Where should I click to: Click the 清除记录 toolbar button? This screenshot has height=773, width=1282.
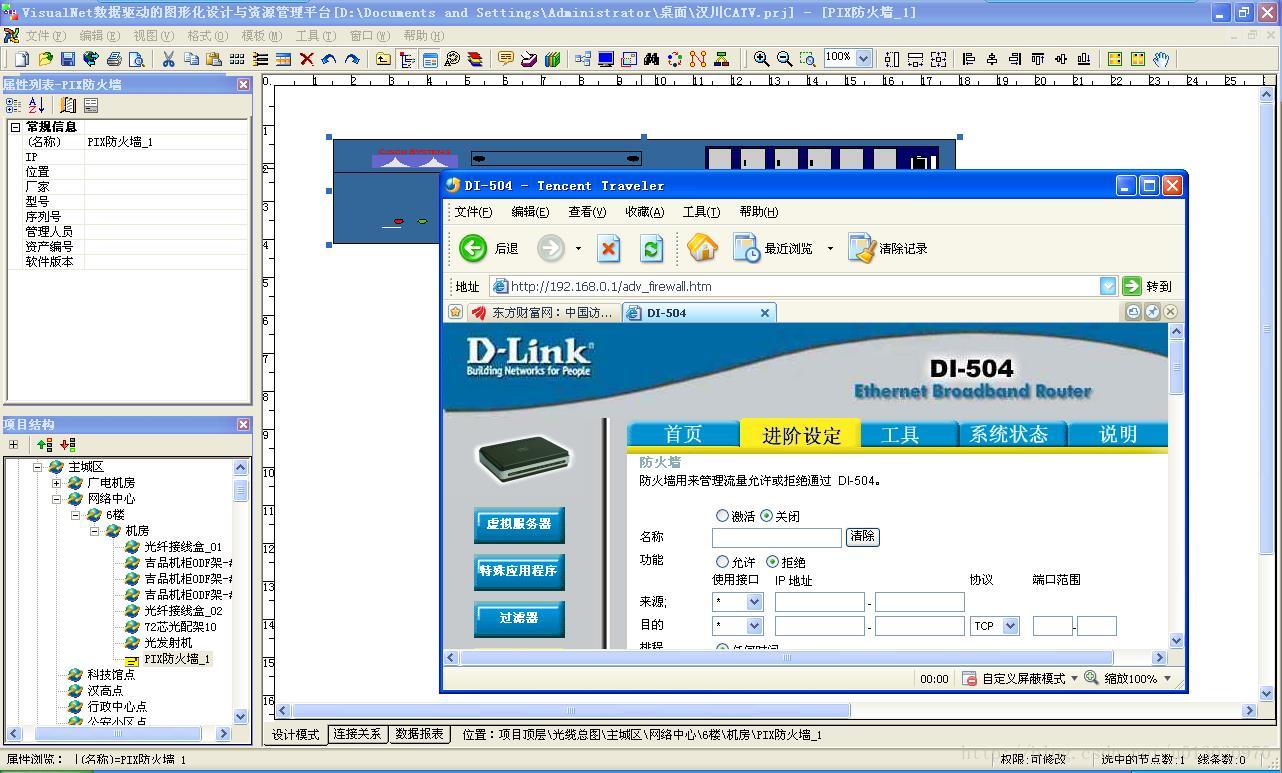888,248
